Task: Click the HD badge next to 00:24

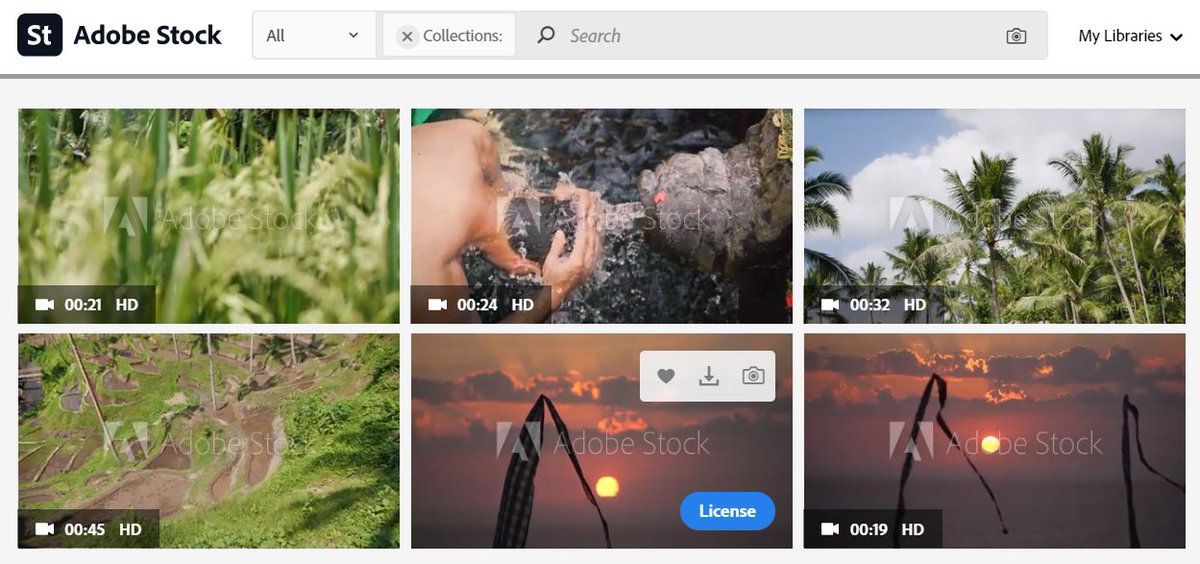Action: 522,304
